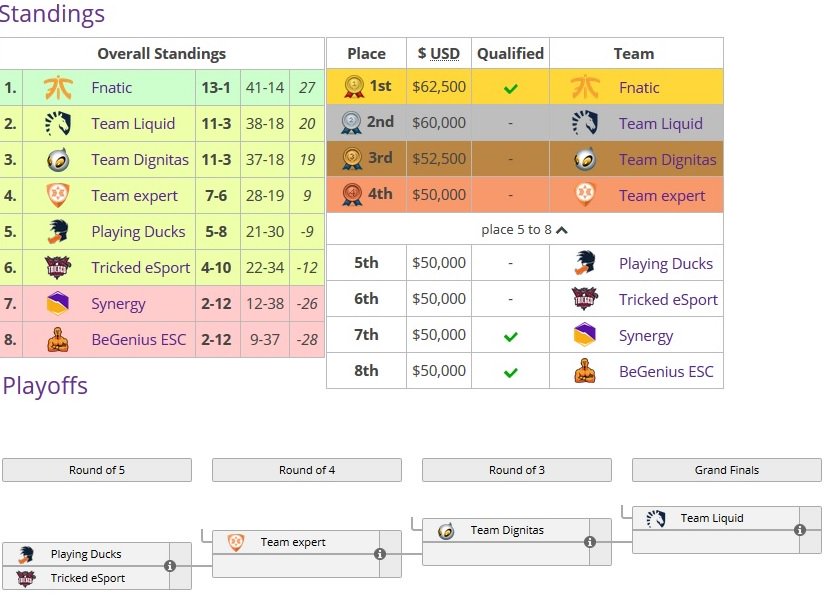The image size is (830, 597).
Task: Click Tricked eSport logo in playoff bracket
Action: (25, 578)
